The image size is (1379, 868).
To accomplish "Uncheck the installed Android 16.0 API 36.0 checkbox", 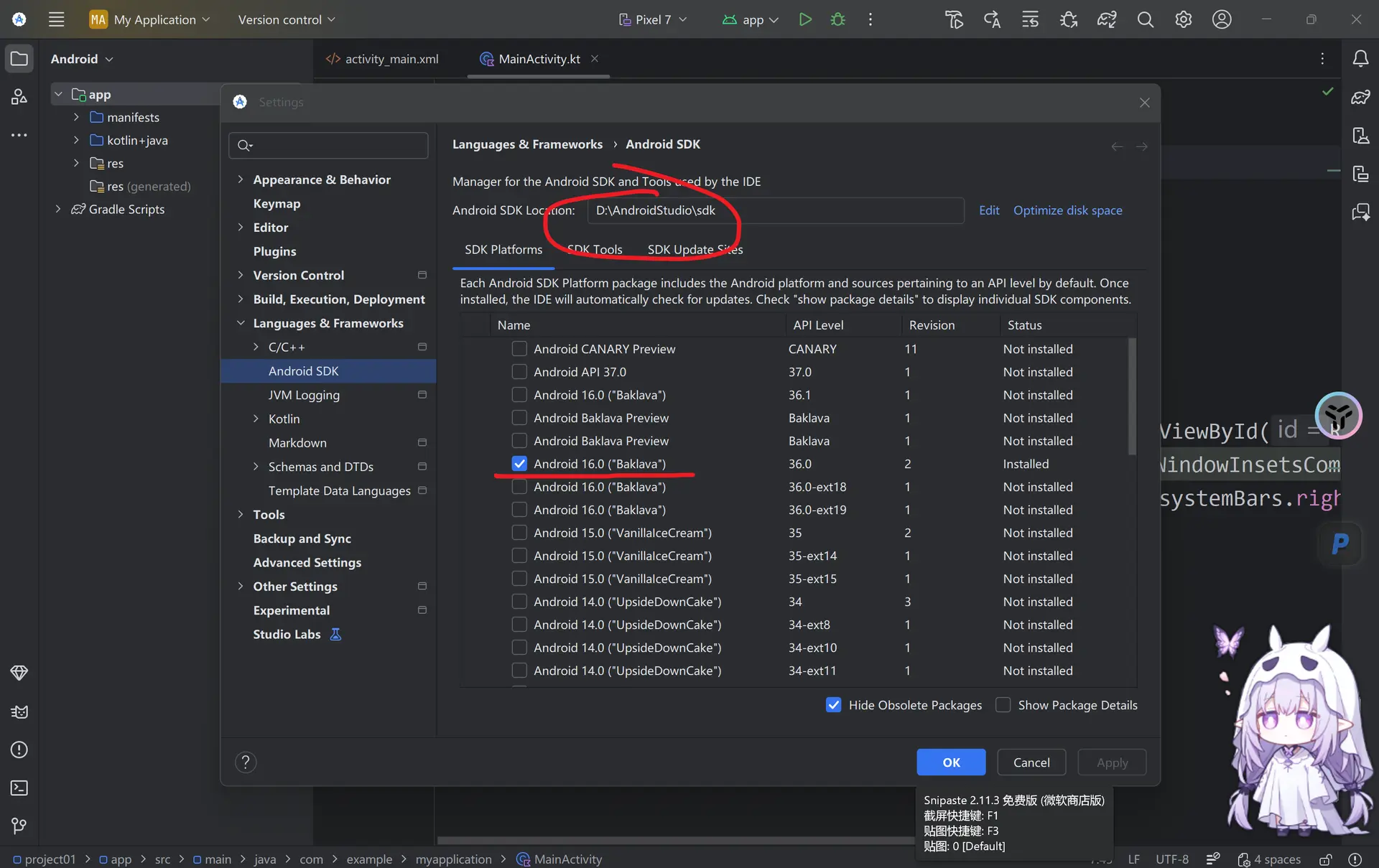I will [519, 464].
